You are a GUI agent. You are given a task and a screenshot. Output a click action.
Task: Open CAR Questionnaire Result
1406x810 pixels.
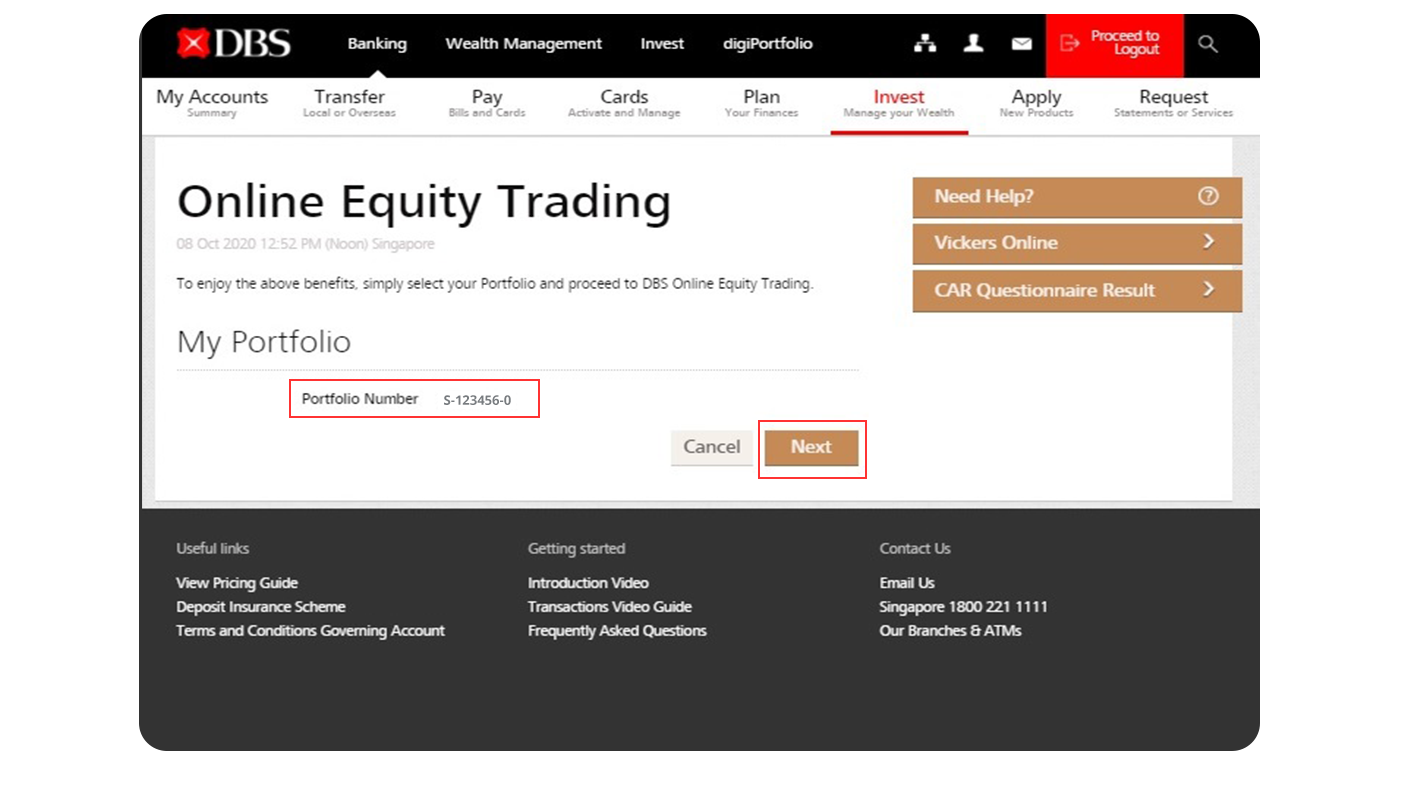pyautogui.click(x=1077, y=290)
